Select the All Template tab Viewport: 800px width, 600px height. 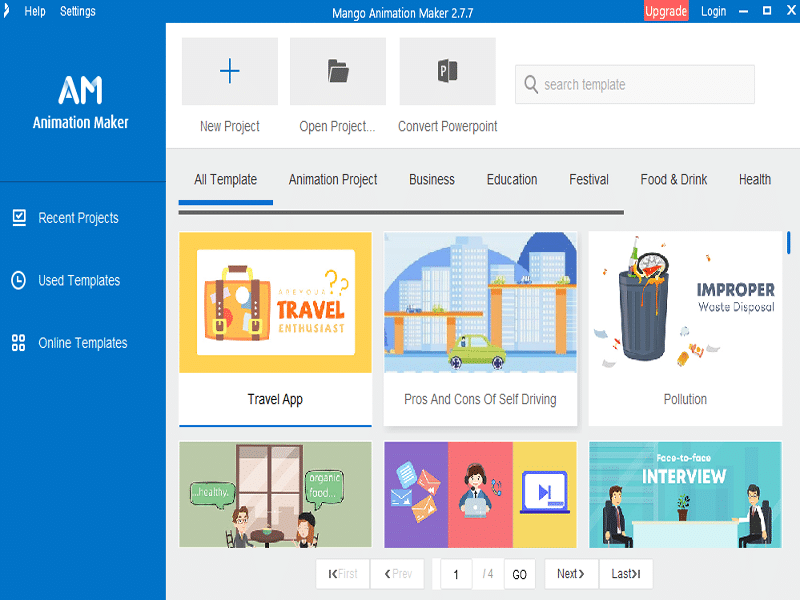226,180
